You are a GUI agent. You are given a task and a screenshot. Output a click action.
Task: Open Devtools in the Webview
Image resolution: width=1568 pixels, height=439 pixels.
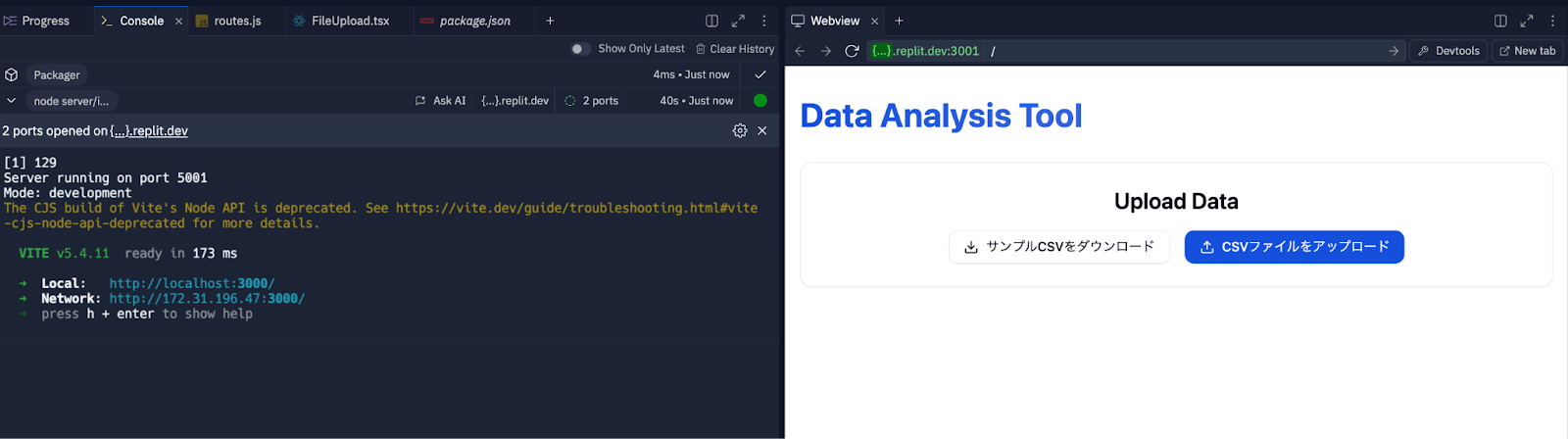pos(1448,51)
